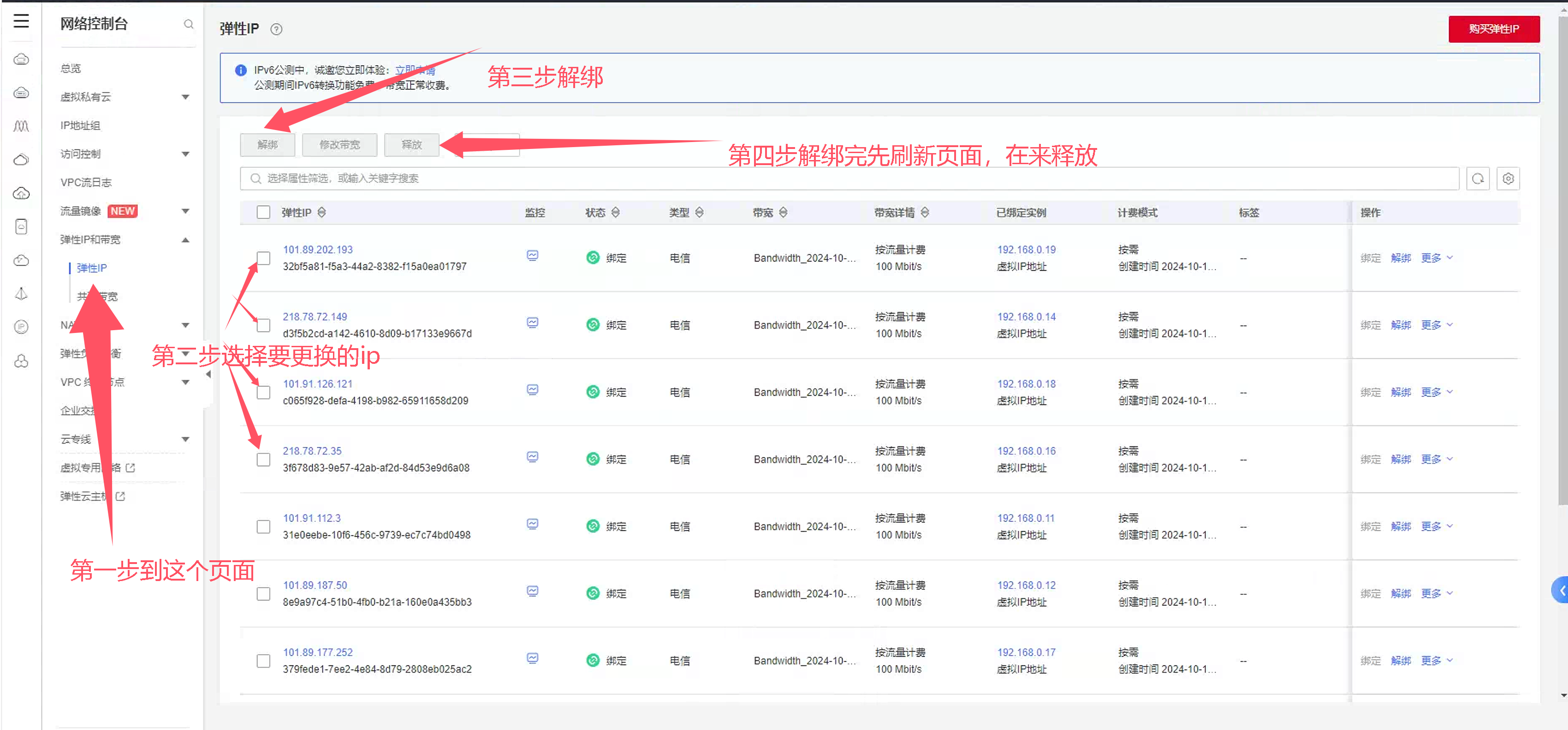This screenshot has height=730, width=1568.
Task: Open 总览 in the sidebar
Action: (x=71, y=68)
